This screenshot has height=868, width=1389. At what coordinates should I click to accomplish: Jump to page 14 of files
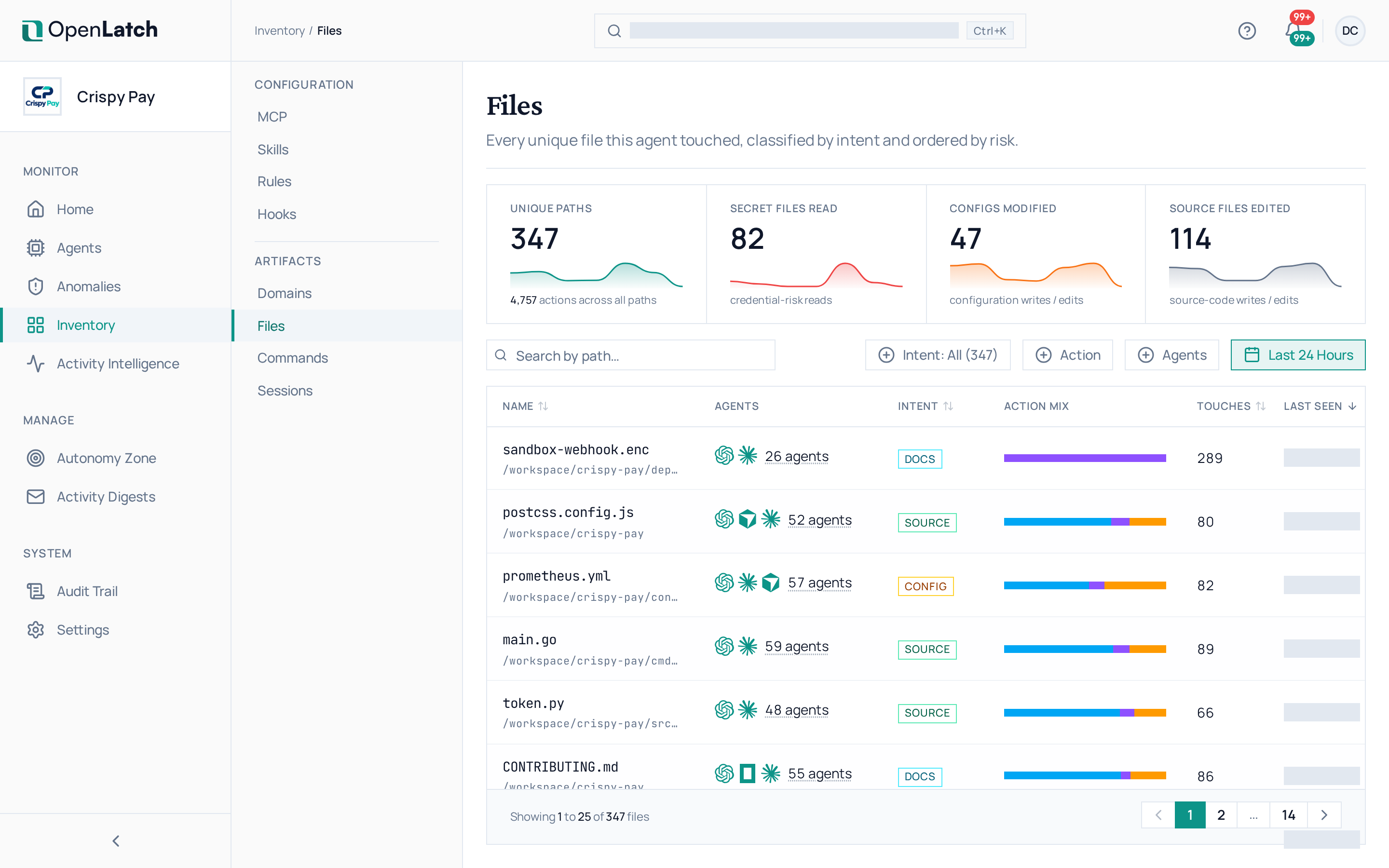(x=1288, y=814)
